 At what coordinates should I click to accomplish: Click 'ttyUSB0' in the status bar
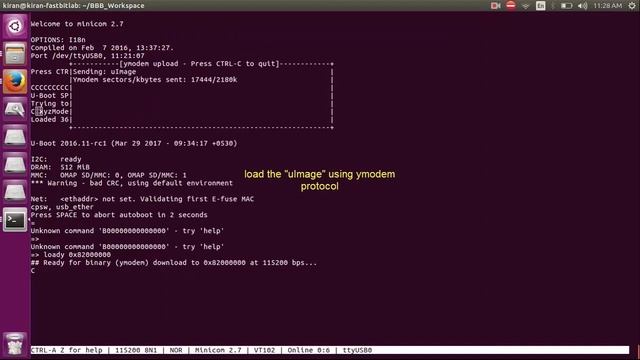357,350
